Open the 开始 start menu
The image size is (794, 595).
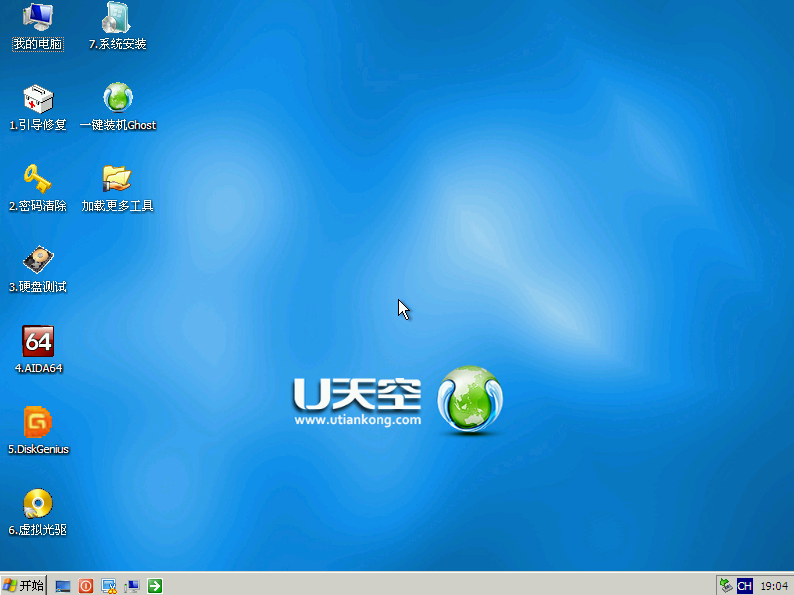[23, 585]
